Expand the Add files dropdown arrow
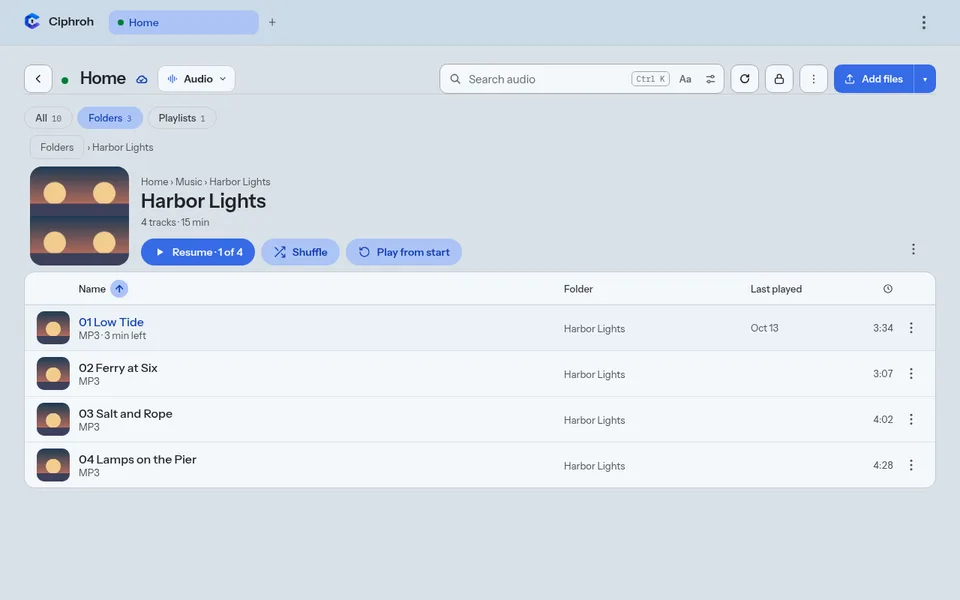Screen dimensions: 960x600 tap(924, 79)
